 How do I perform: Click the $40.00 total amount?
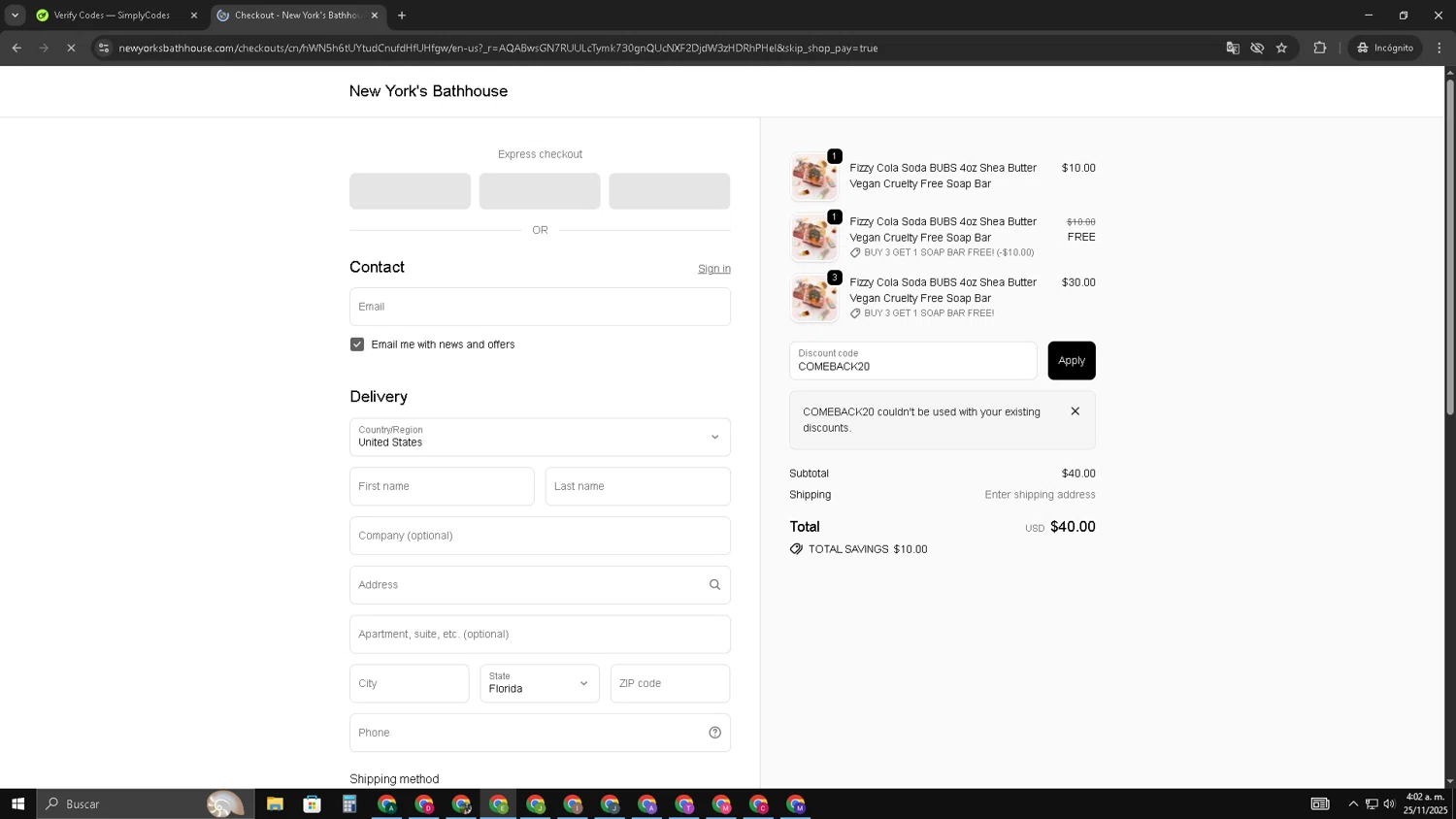(x=1073, y=527)
